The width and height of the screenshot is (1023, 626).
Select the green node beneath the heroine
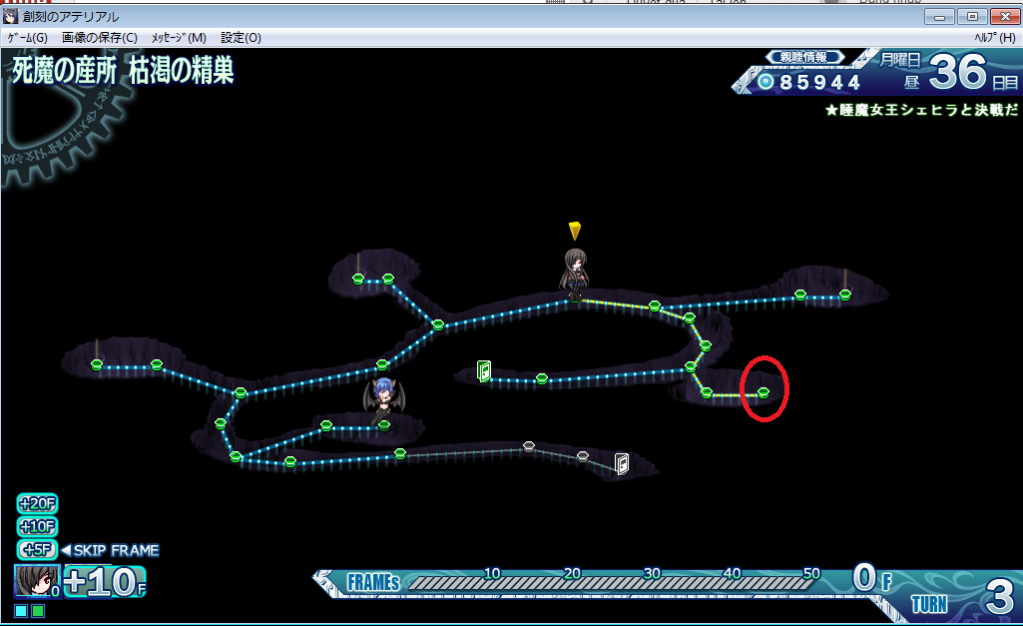pos(575,298)
